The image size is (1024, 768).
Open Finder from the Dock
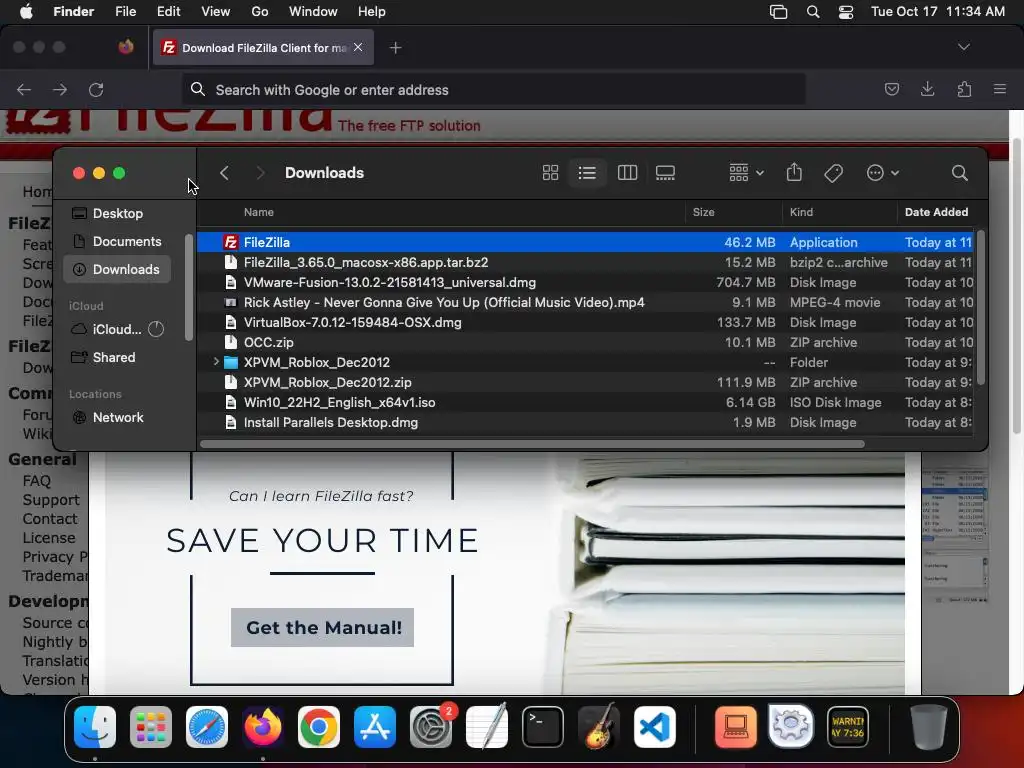[95, 727]
